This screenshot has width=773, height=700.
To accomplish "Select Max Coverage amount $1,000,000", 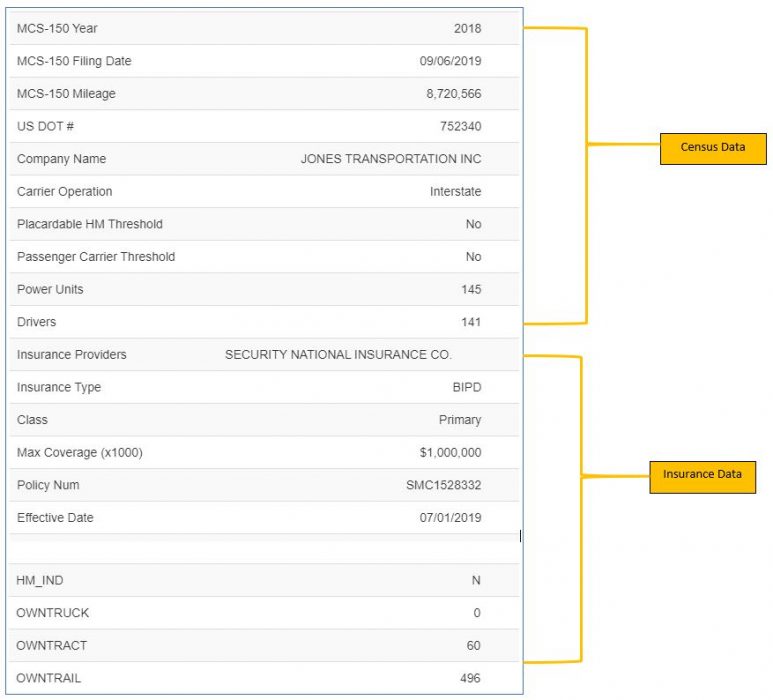I will [x=450, y=453].
